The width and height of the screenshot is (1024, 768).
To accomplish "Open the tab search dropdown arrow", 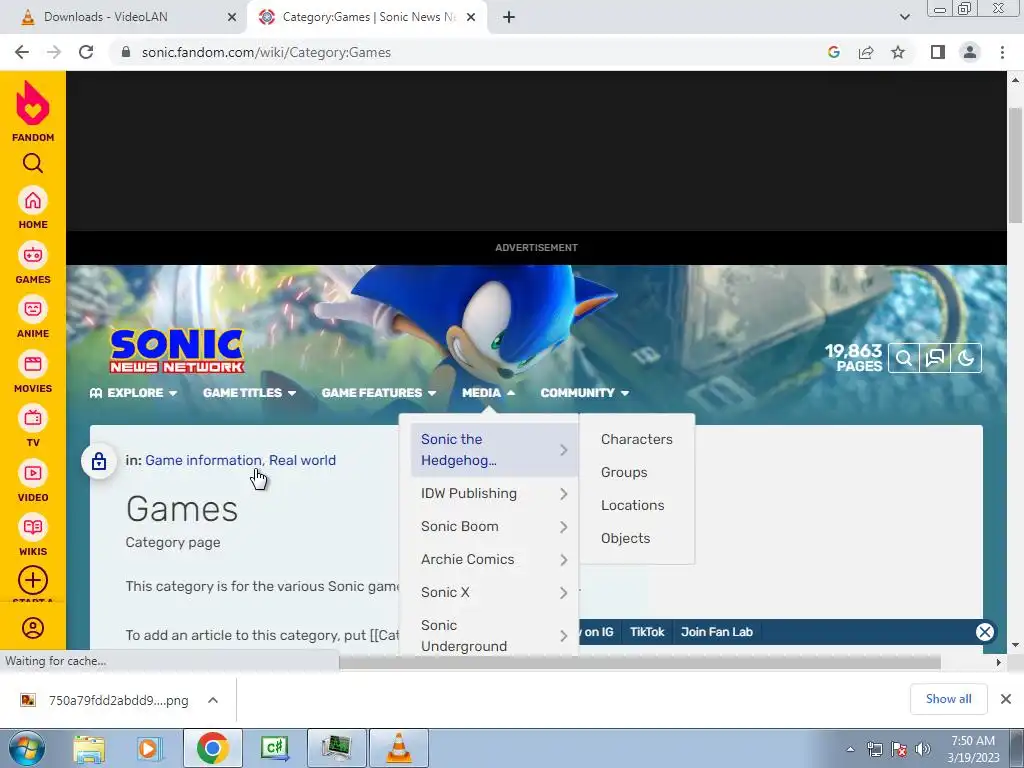I will coord(904,17).
